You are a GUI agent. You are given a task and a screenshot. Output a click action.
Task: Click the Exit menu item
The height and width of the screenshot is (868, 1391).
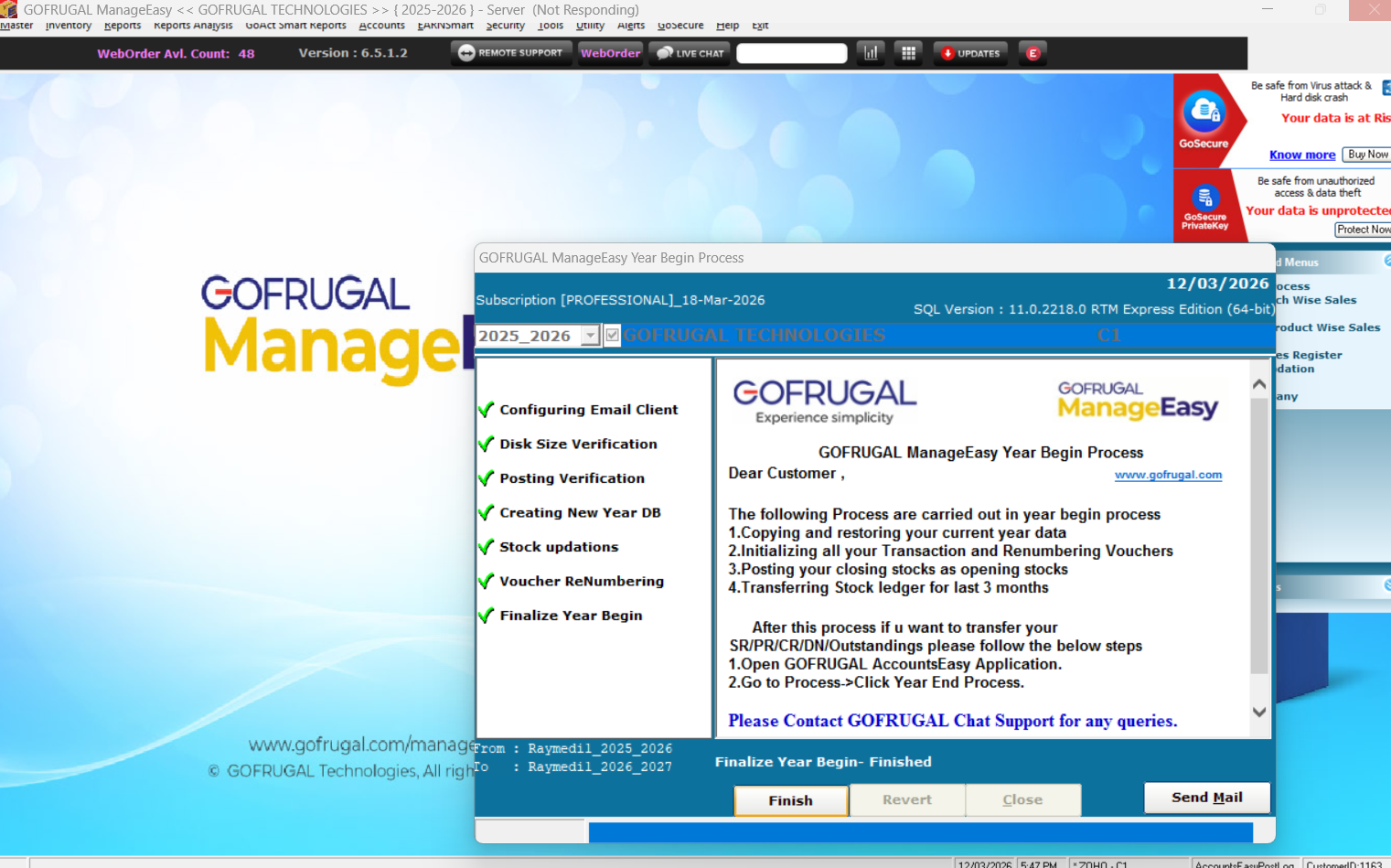[x=760, y=26]
